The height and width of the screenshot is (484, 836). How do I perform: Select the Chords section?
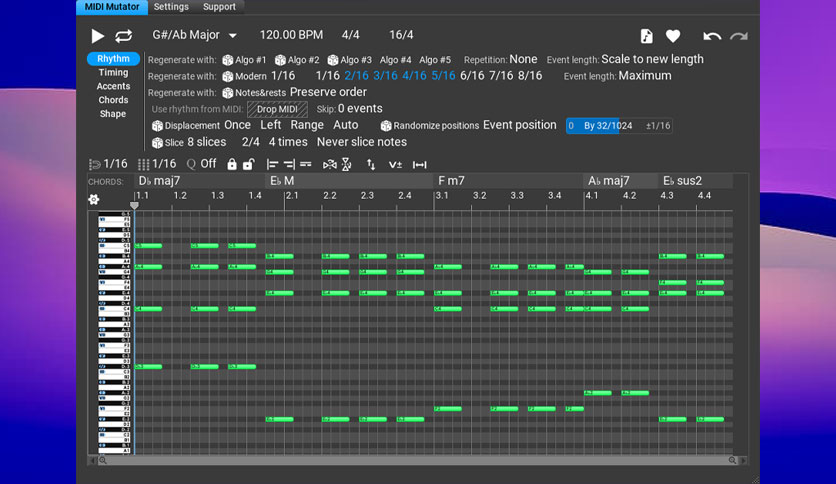point(113,100)
